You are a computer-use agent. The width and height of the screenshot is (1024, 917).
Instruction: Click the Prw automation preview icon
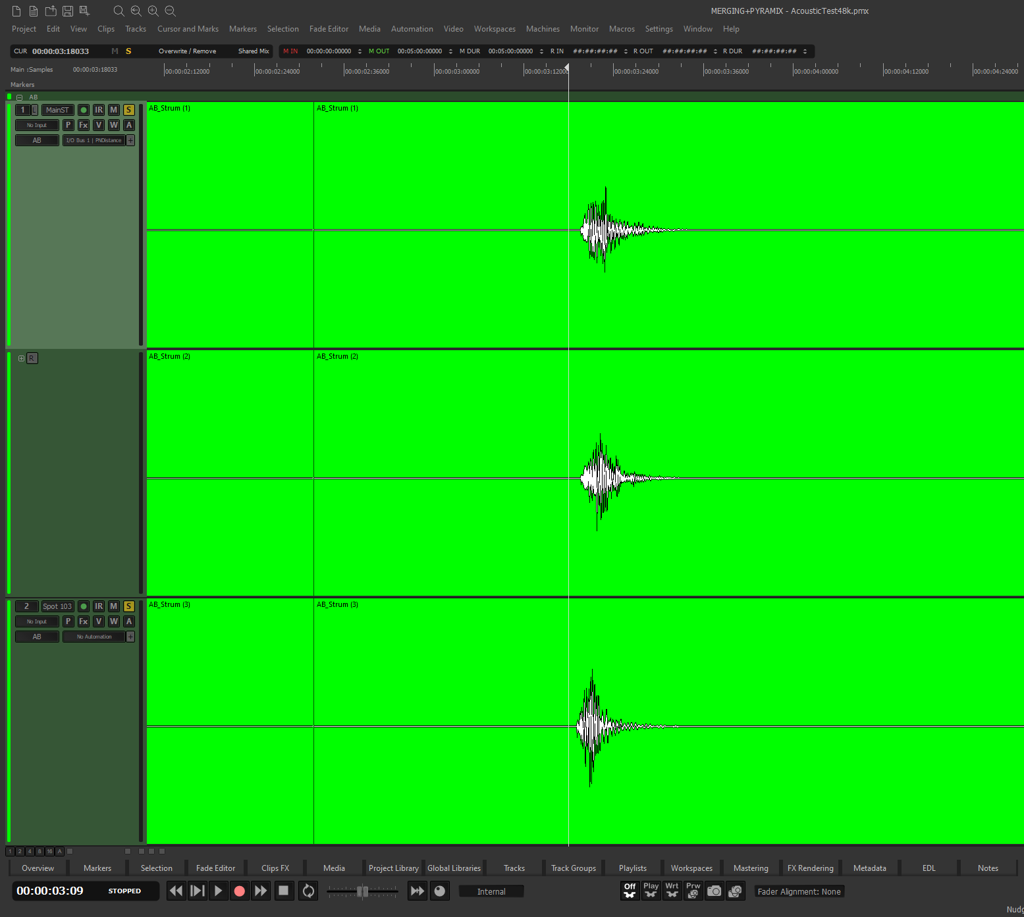693,891
